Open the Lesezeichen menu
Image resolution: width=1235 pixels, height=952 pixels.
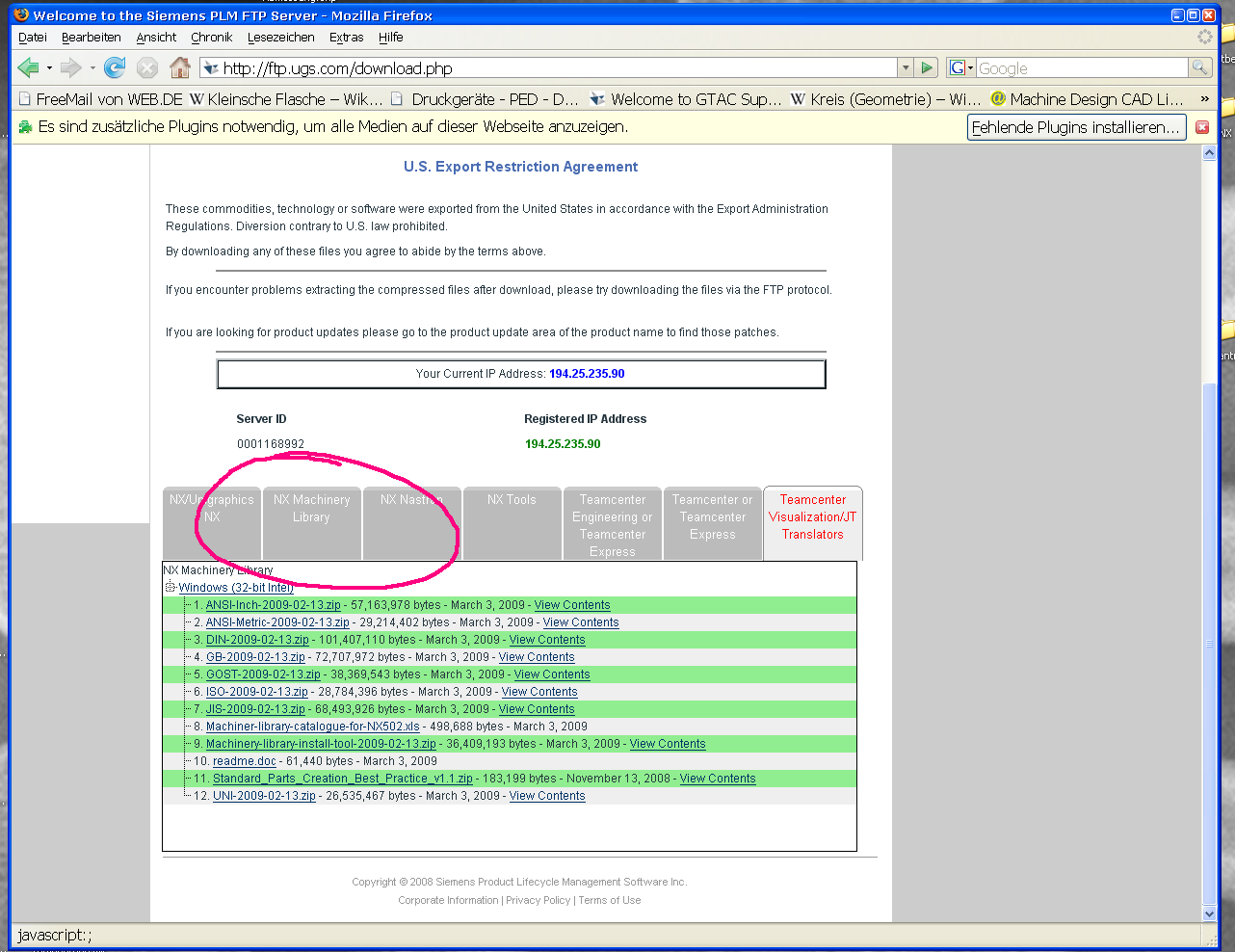[x=281, y=38]
